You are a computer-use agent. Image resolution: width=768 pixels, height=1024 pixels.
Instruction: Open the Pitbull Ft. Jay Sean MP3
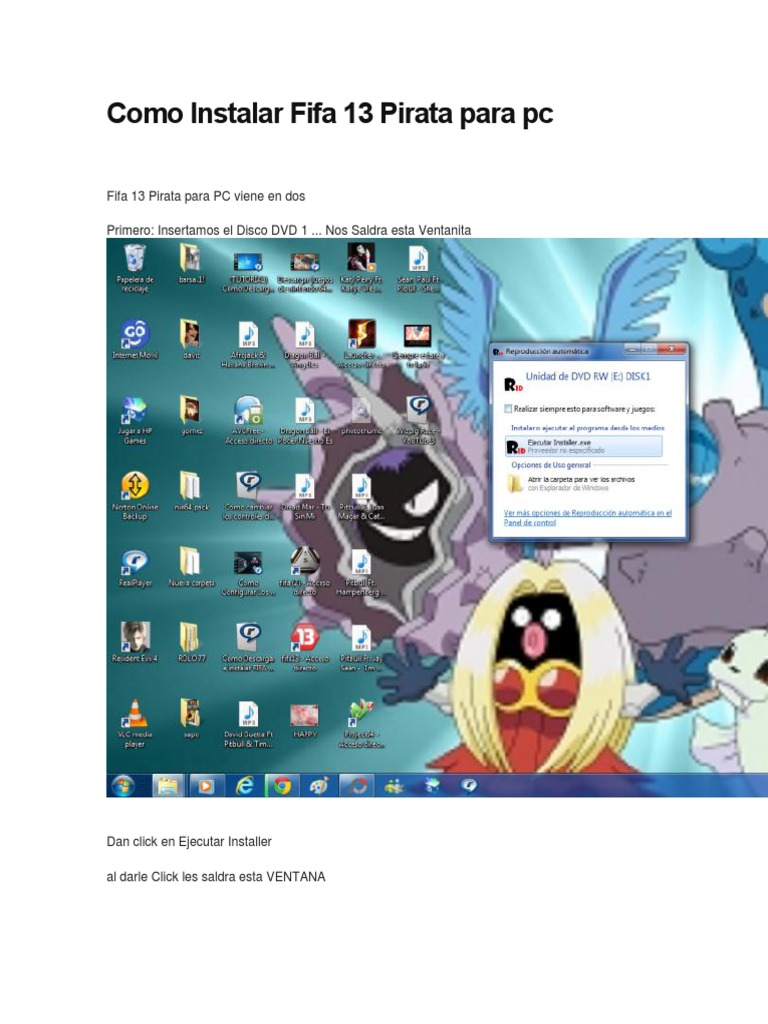(x=360, y=648)
